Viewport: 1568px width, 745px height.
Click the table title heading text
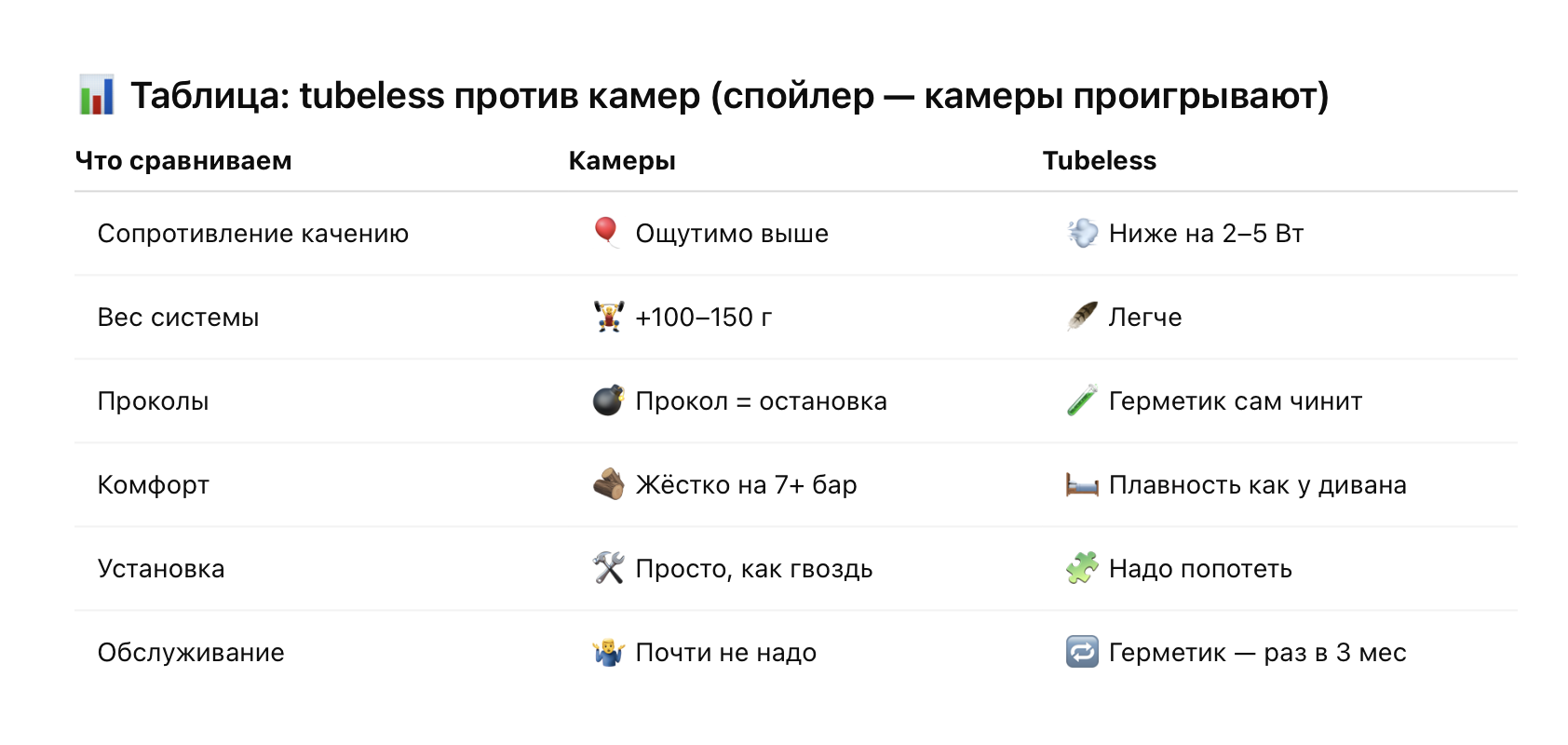point(729,95)
